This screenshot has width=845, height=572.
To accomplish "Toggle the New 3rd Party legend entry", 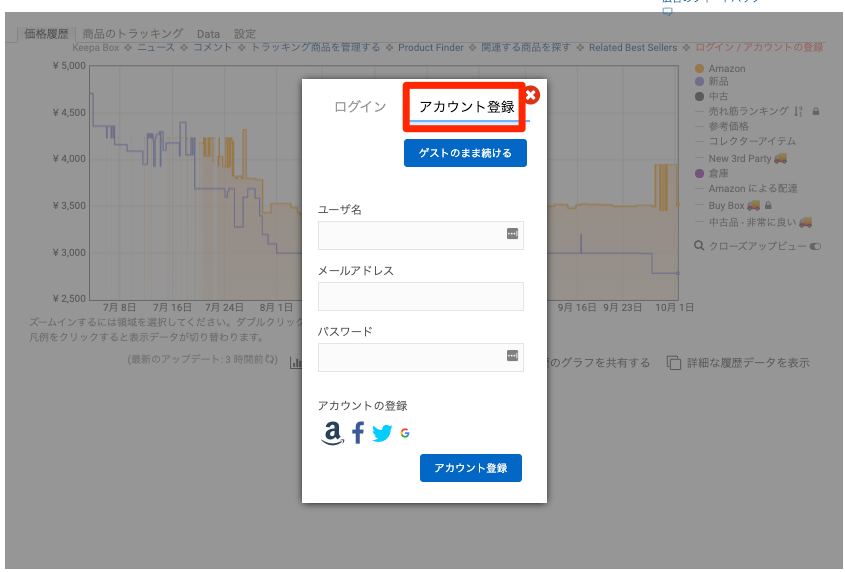I will point(739,158).
